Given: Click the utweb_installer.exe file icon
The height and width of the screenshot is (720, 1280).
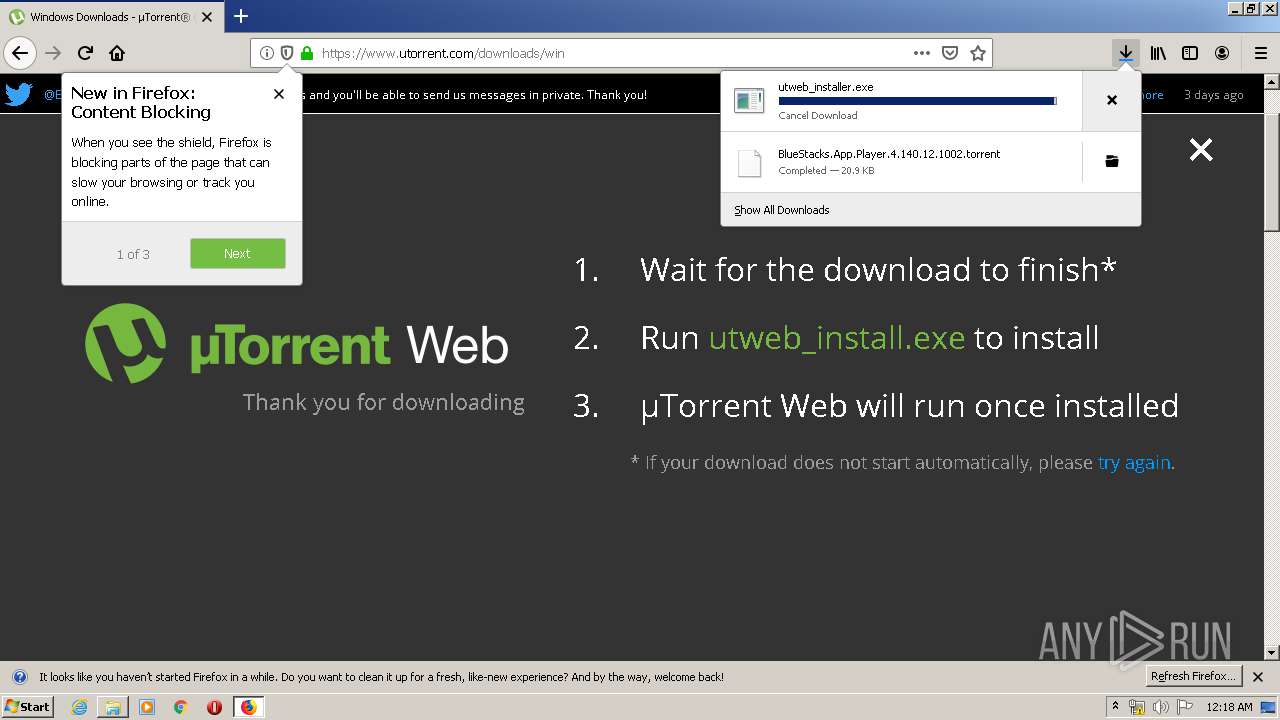Looking at the screenshot, I should tap(749, 100).
